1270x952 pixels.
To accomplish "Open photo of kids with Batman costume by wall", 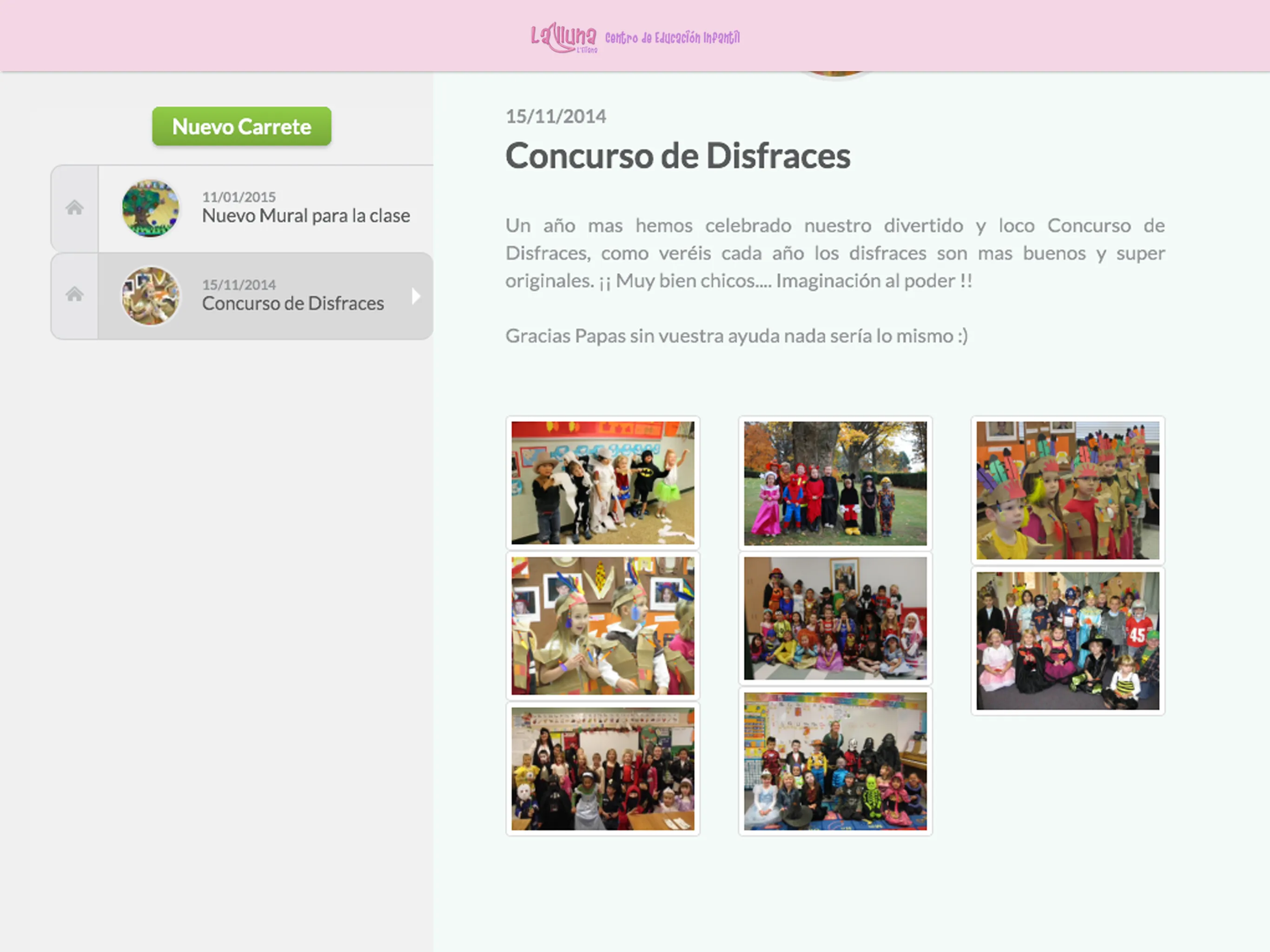I will tap(603, 483).
